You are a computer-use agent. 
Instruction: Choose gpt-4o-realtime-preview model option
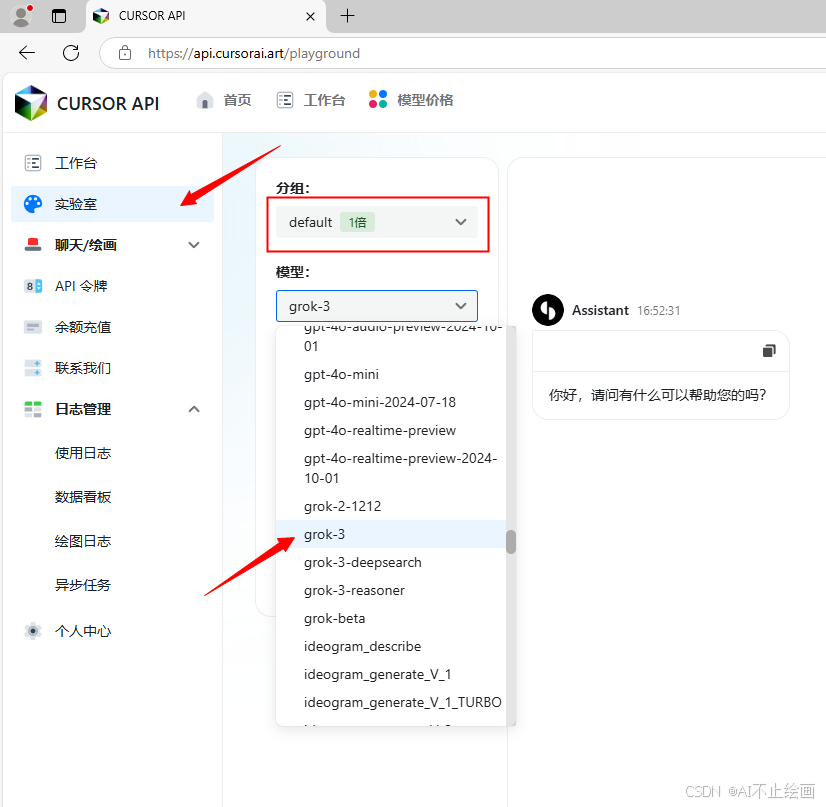(x=391, y=430)
